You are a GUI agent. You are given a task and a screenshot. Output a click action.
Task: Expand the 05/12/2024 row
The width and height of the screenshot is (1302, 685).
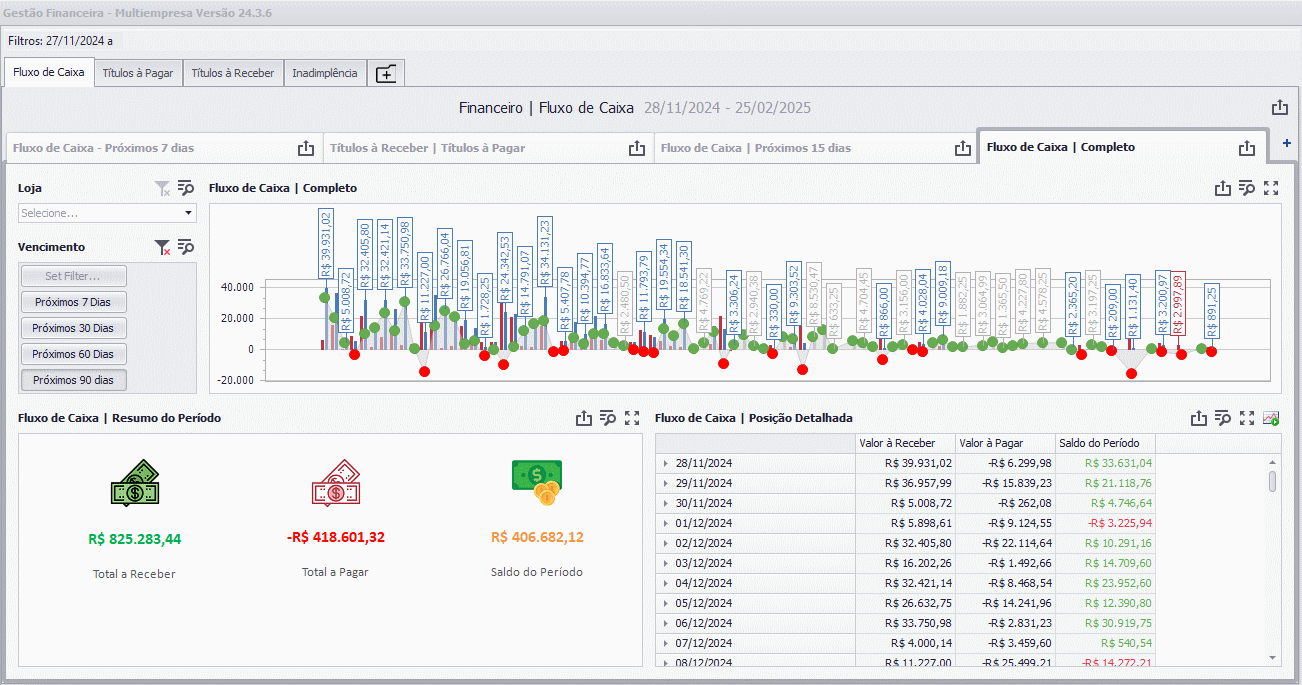click(665, 603)
